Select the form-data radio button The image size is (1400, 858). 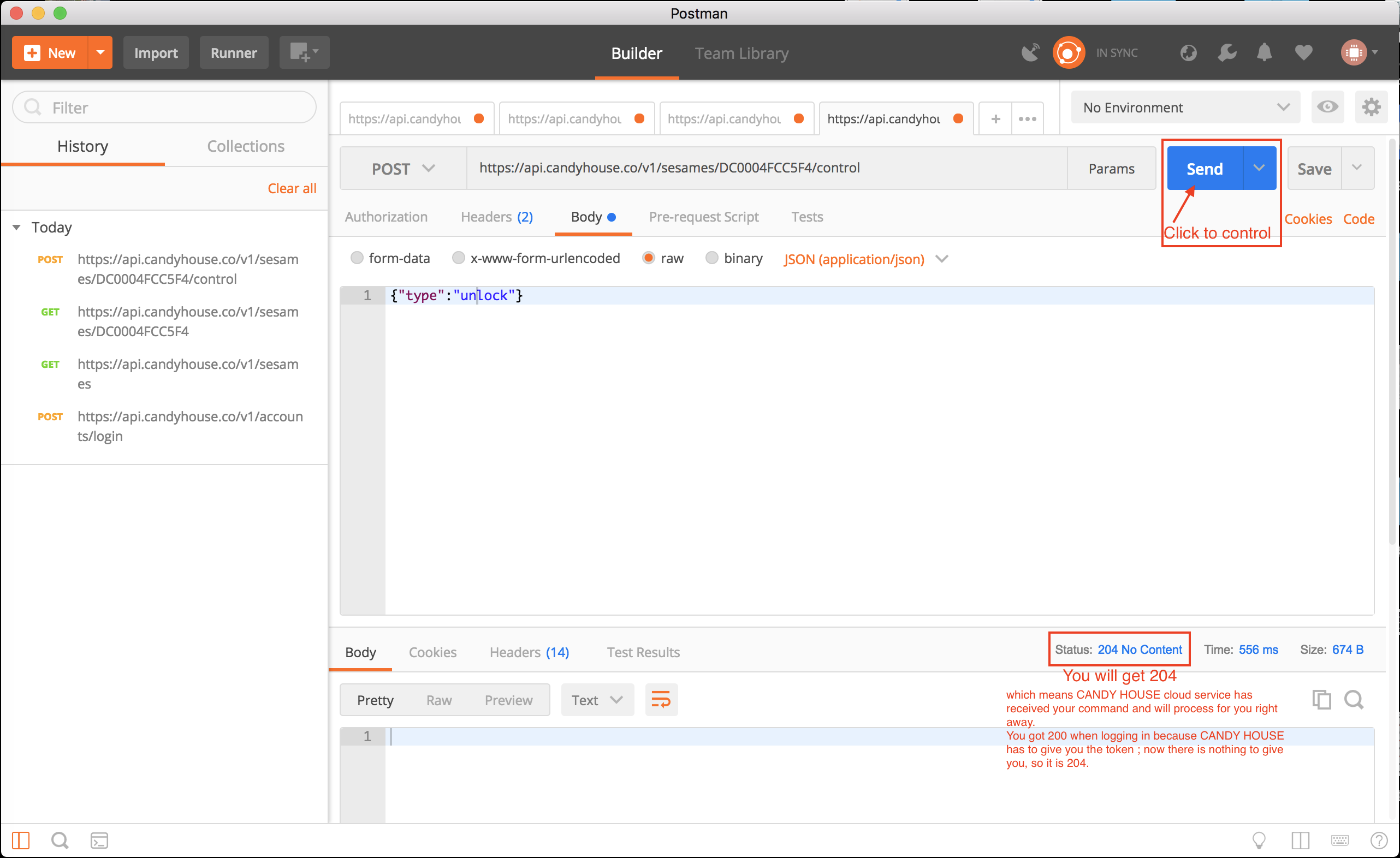(357, 258)
